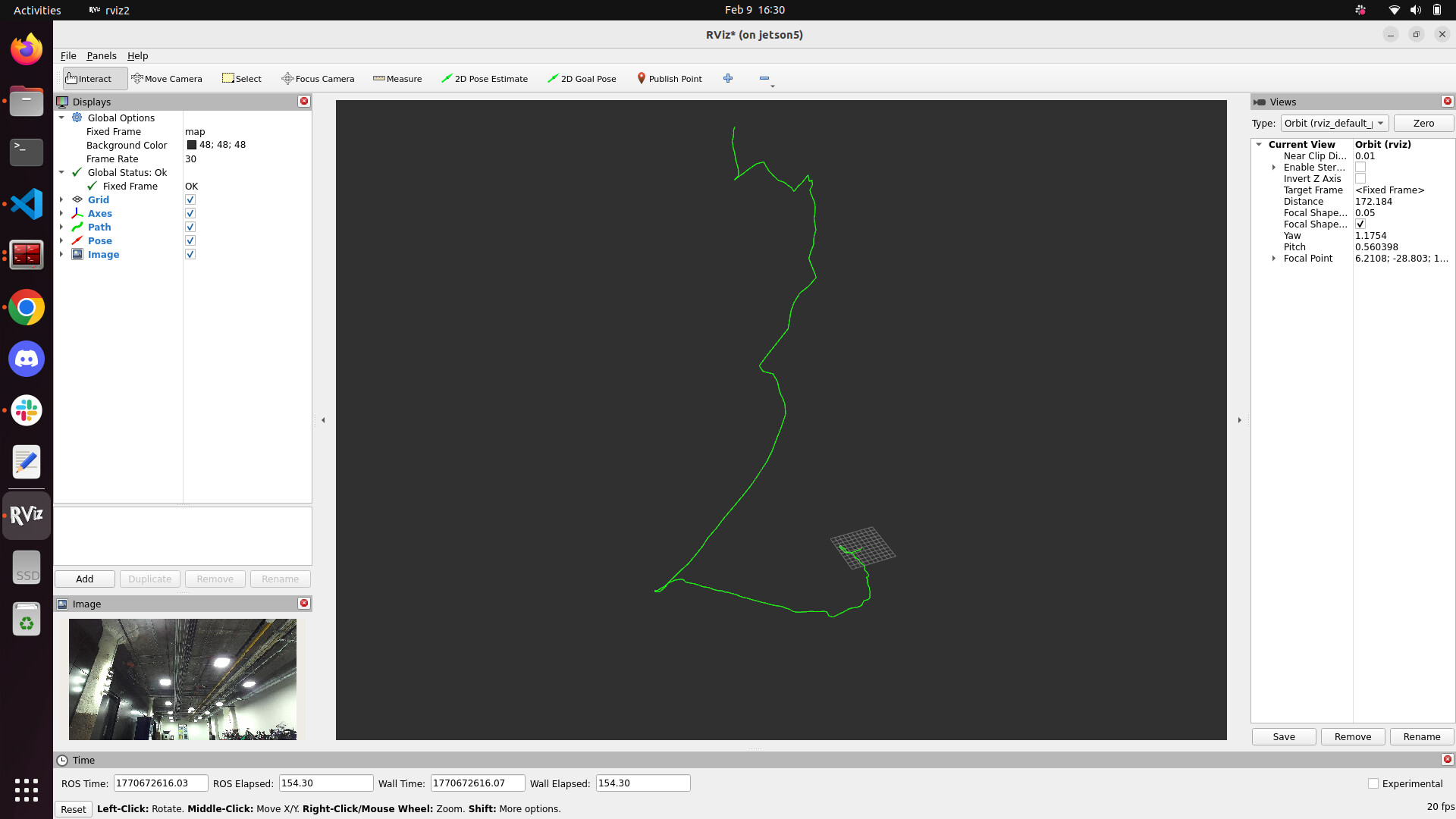Click the Add display button
The width and height of the screenshot is (1456, 819).
pos(85,579)
